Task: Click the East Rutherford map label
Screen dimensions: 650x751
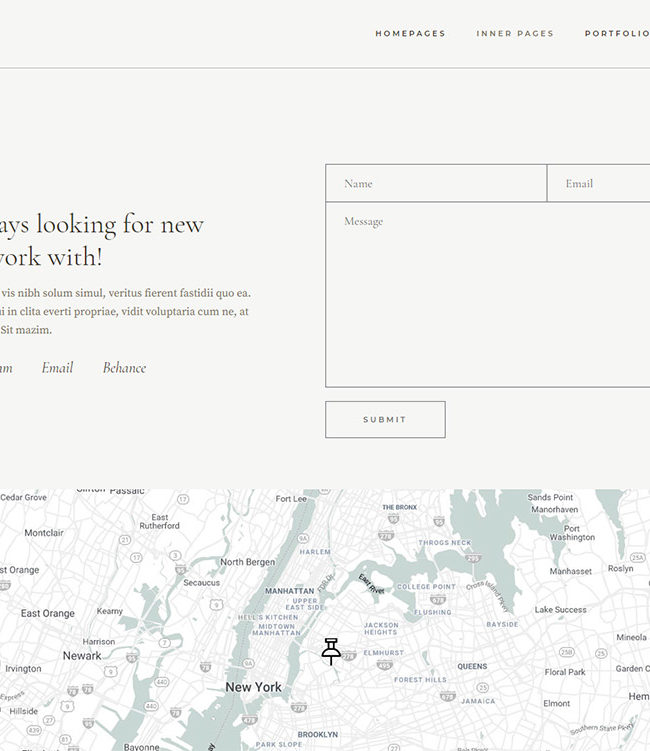Action: [x=160, y=522]
